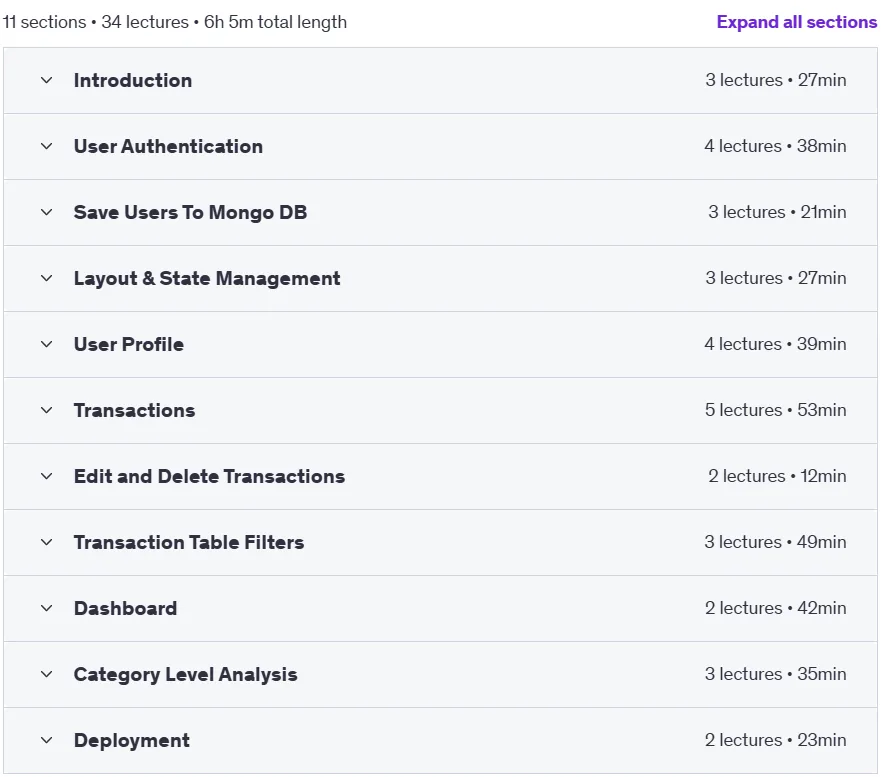Expand the Introduction section chevron
The height and width of the screenshot is (777, 881).
[47, 80]
